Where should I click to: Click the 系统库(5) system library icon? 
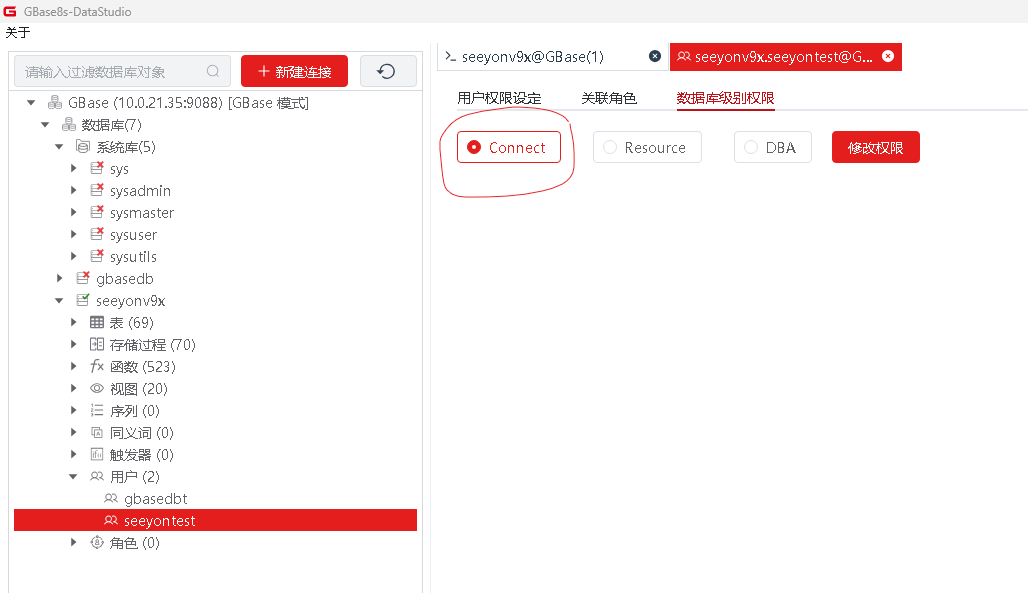point(83,146)
